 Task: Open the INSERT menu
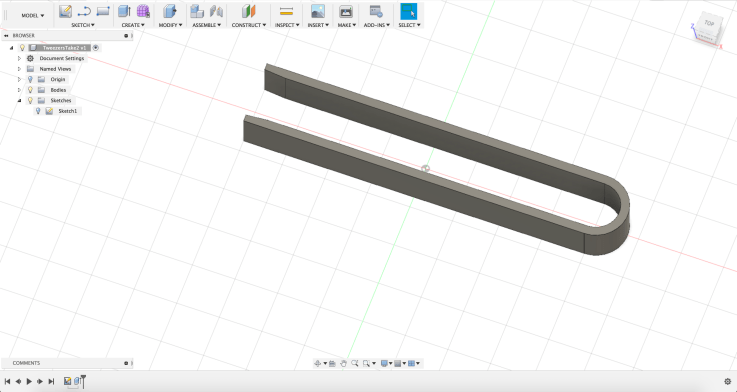pyautogui.click(x=318, y=25)
